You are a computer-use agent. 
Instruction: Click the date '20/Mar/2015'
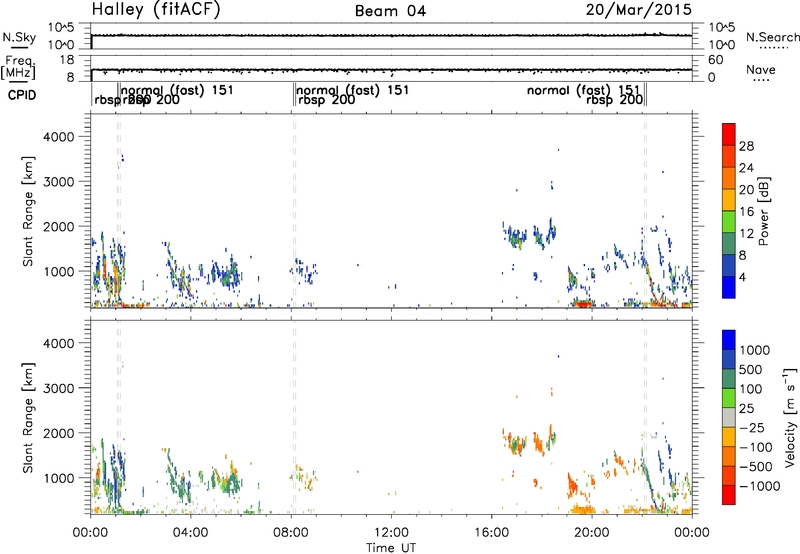click(x=638, y=10)
